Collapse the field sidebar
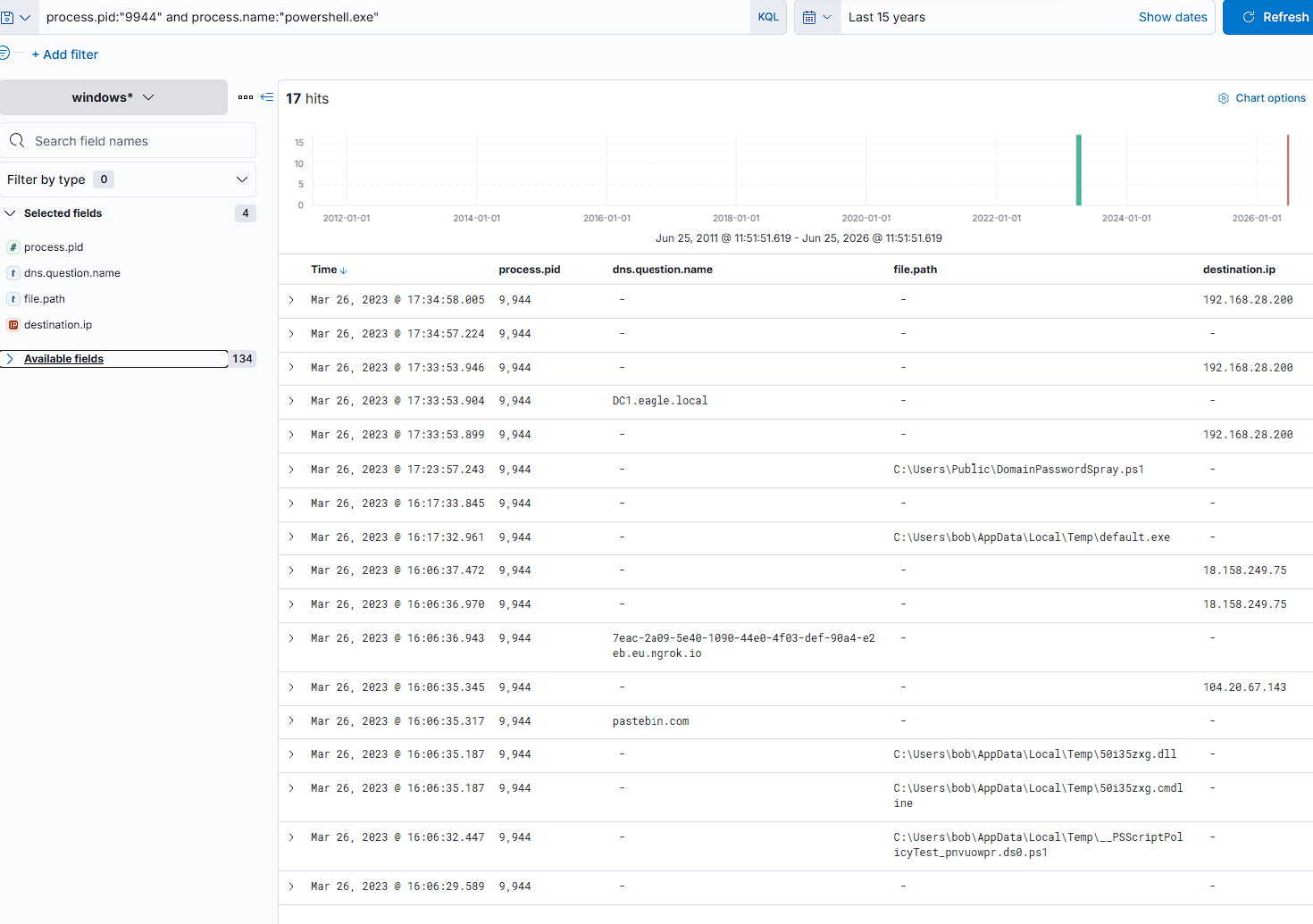The height and width of the screenshot is (924, 1313). pyautogui.click(x=267, y=97)
